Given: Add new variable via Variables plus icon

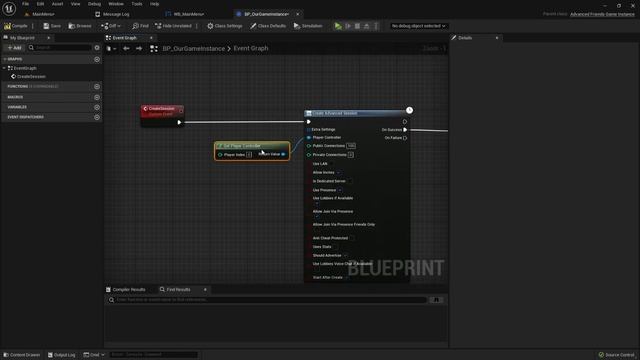Looking at the screenshot, I should (97, 107).
